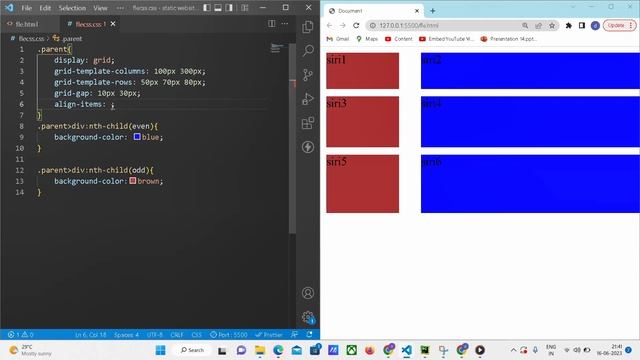Viewport: 640px width, 360px height.
Task: Show hidden system tray icons
Action: [513, 350]
